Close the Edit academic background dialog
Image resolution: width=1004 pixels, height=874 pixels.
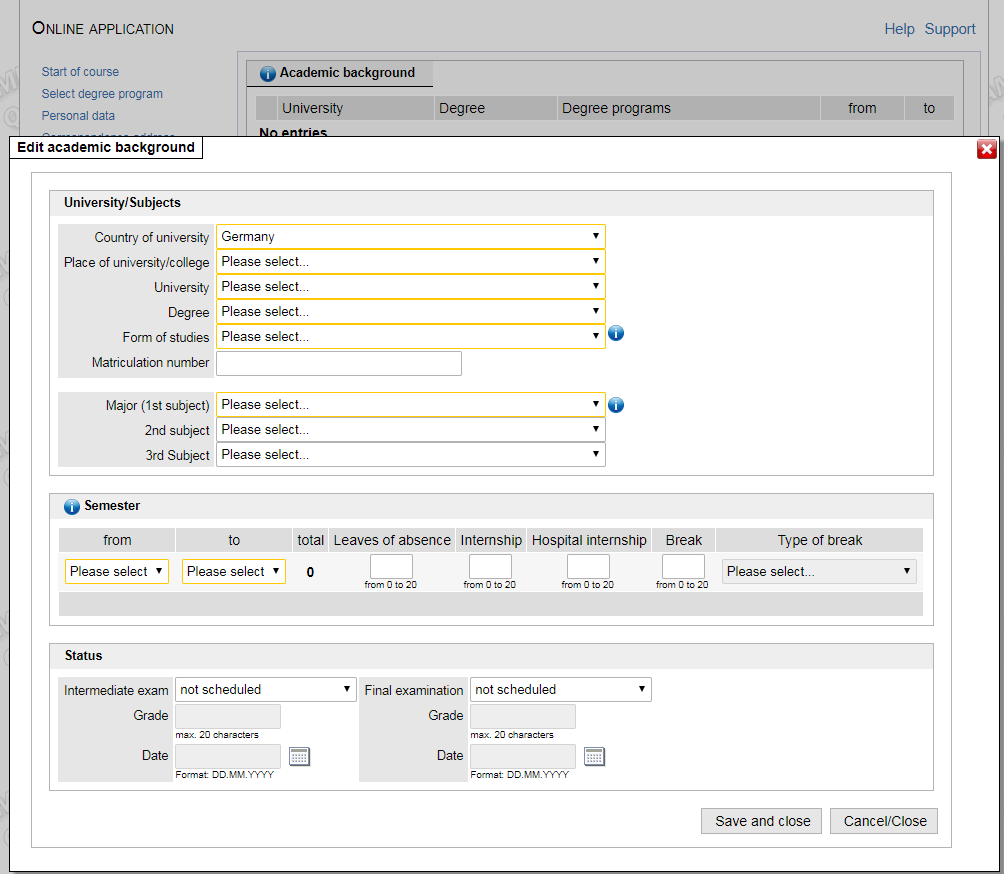coord(986,149)
